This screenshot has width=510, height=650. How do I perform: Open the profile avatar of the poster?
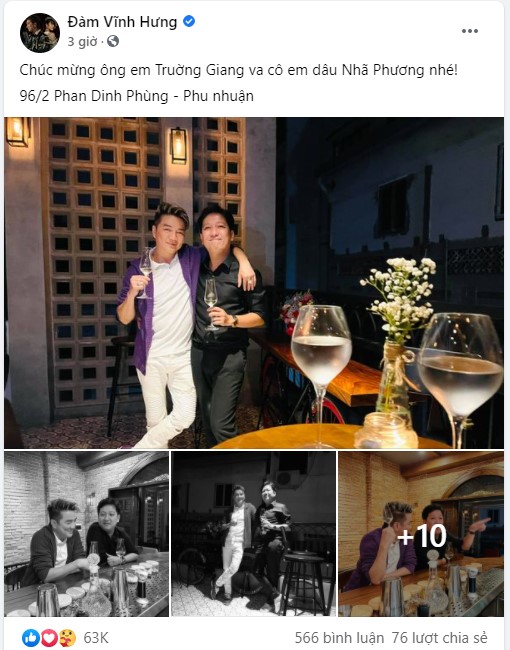click(40, 33)
